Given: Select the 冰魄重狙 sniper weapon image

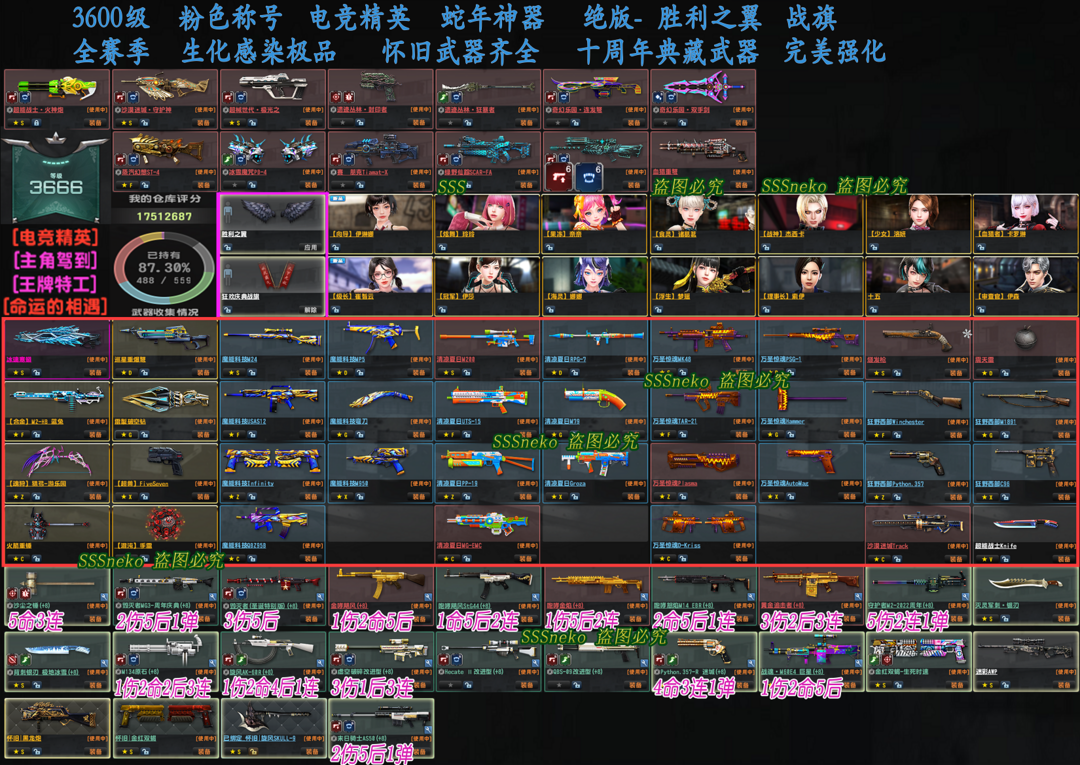Looking at the screenshot, I should (56, 337).
